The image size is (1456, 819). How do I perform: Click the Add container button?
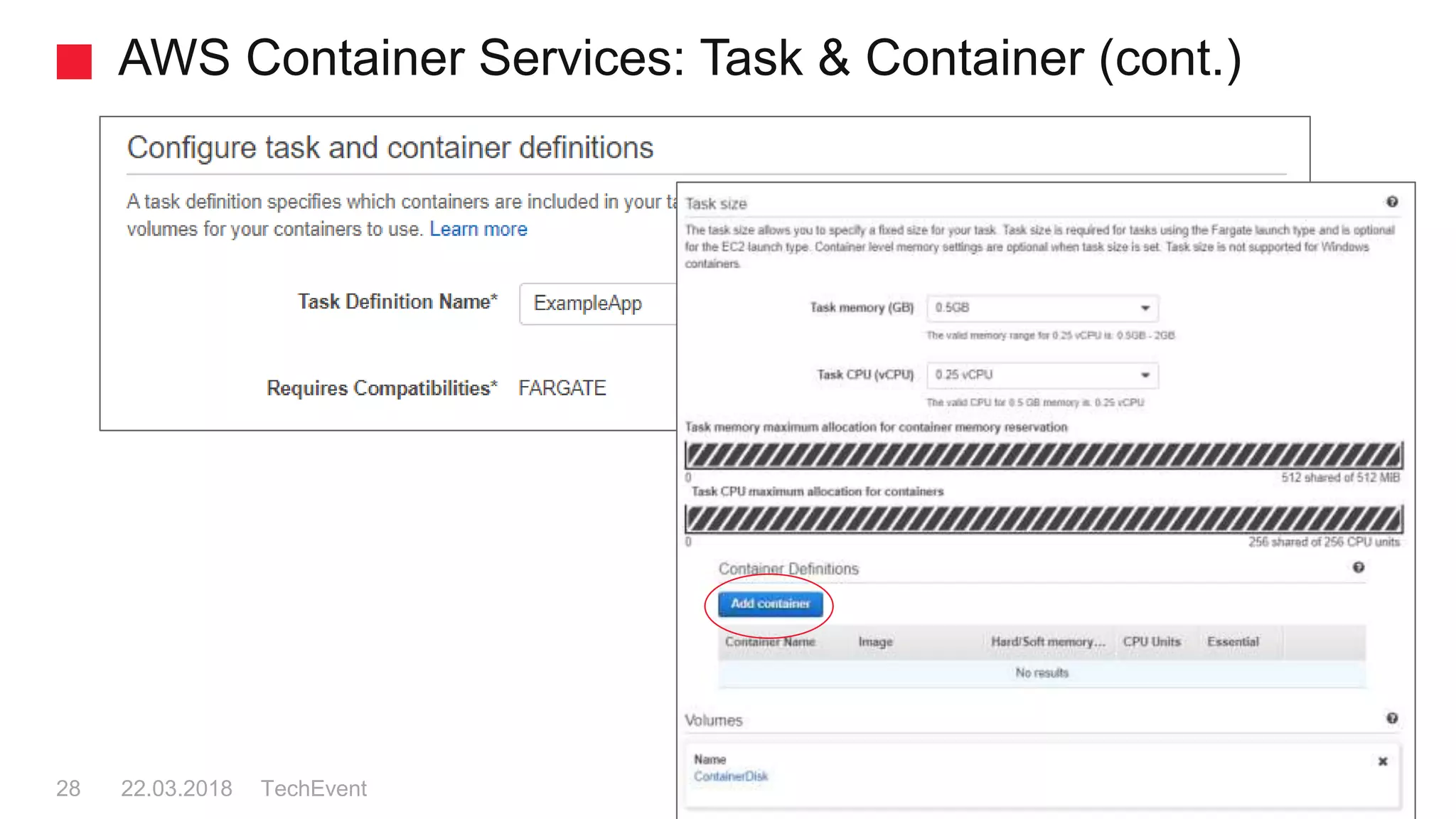pos(770,604)
